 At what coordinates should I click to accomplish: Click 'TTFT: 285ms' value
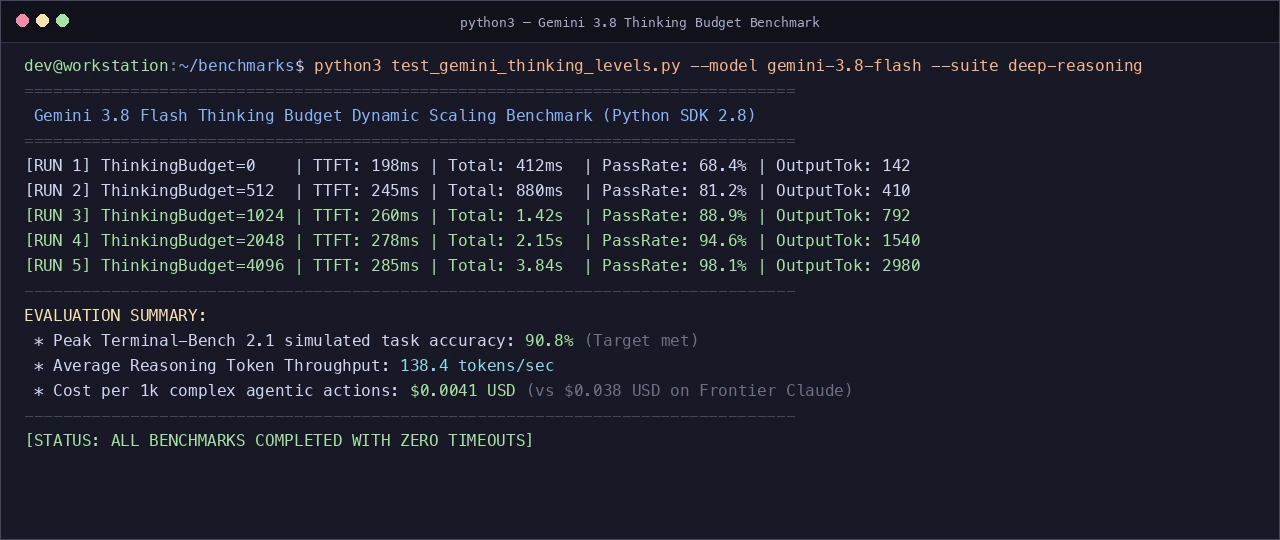366,266
